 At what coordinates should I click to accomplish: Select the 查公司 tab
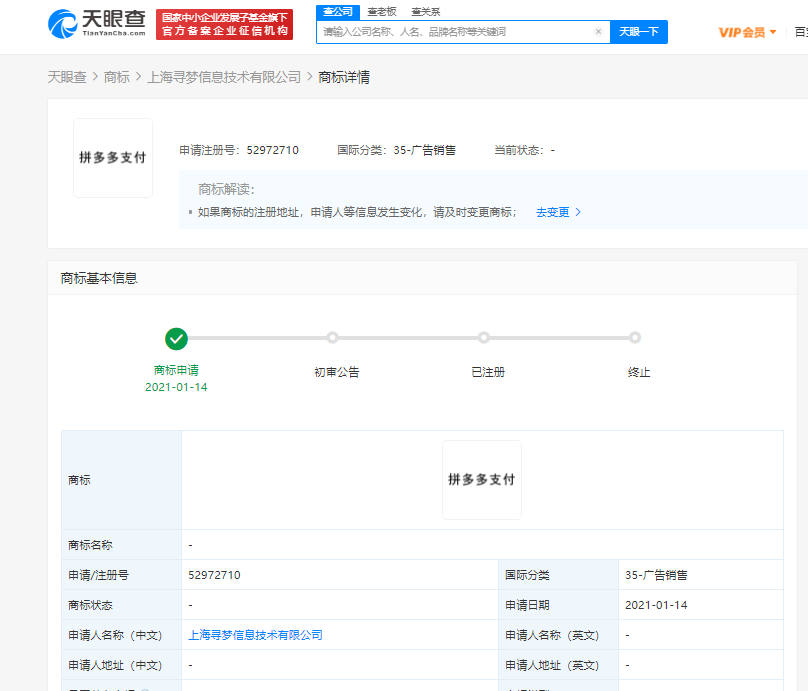click(x=339, y=11)
